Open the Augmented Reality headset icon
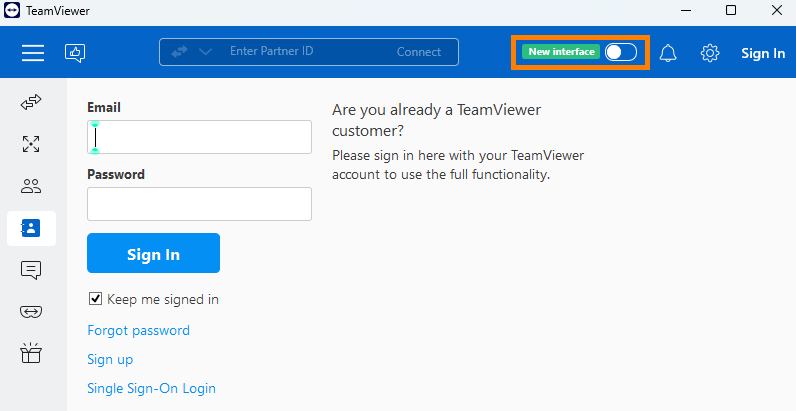 coord(31,311)
